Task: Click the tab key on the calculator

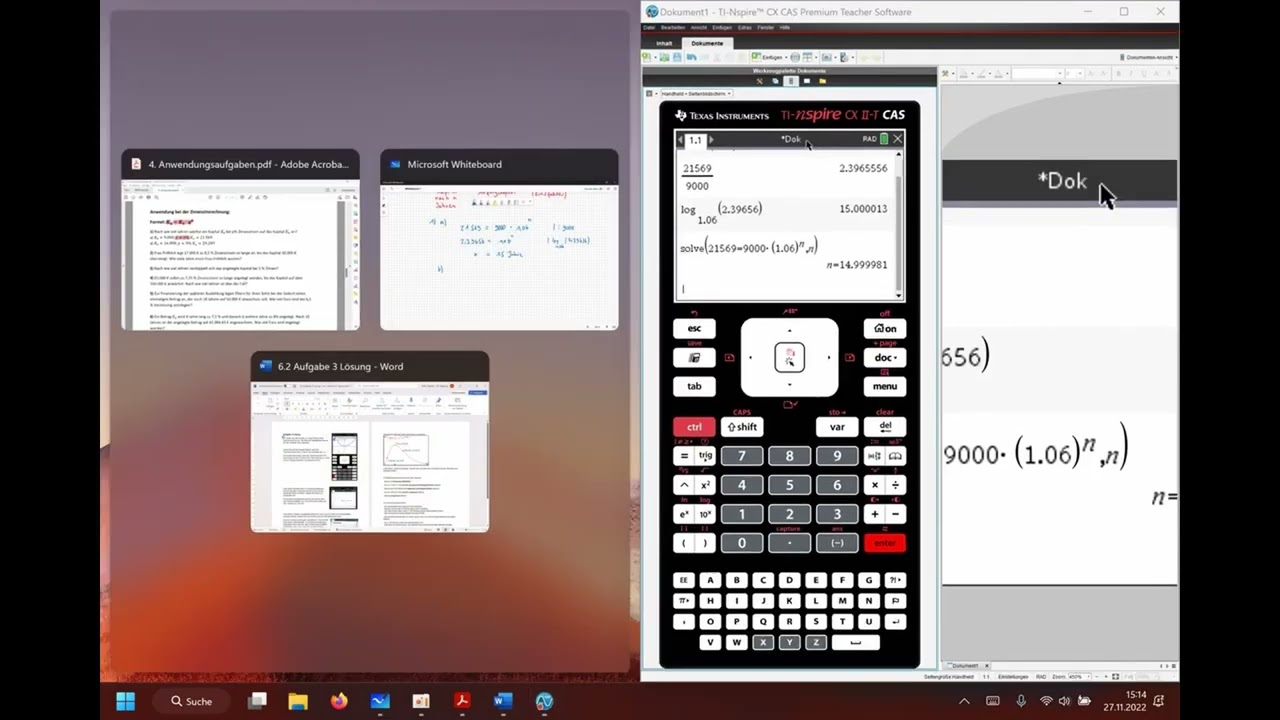Action: click(694, 386)
